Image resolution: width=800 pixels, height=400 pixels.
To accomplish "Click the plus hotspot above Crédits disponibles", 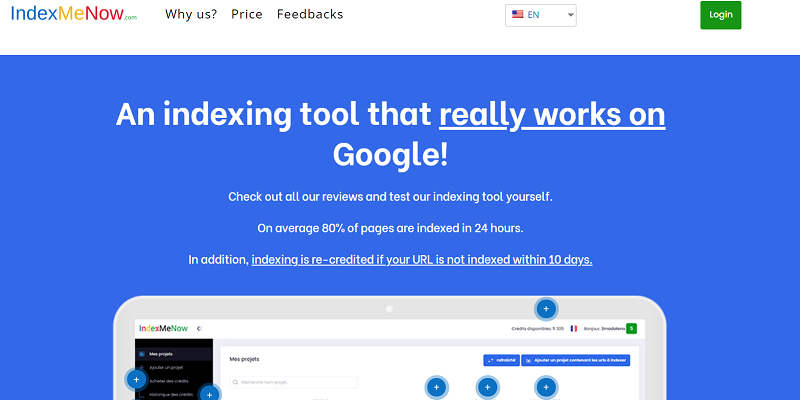I will coord(546,309).
